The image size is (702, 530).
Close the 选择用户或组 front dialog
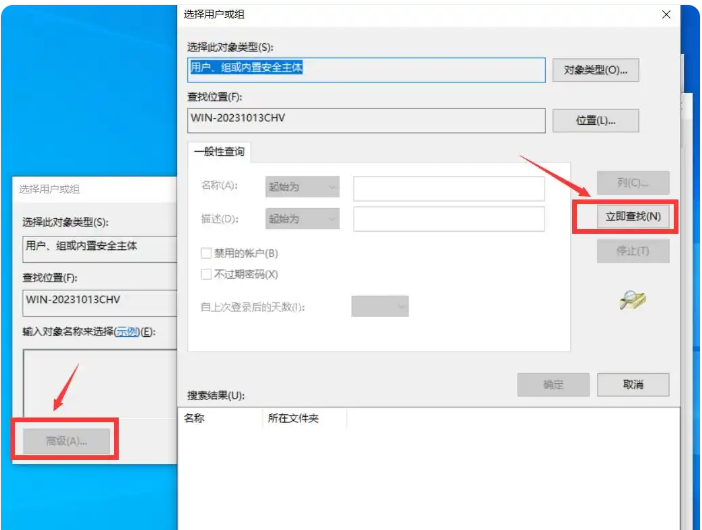pos(666,15)
